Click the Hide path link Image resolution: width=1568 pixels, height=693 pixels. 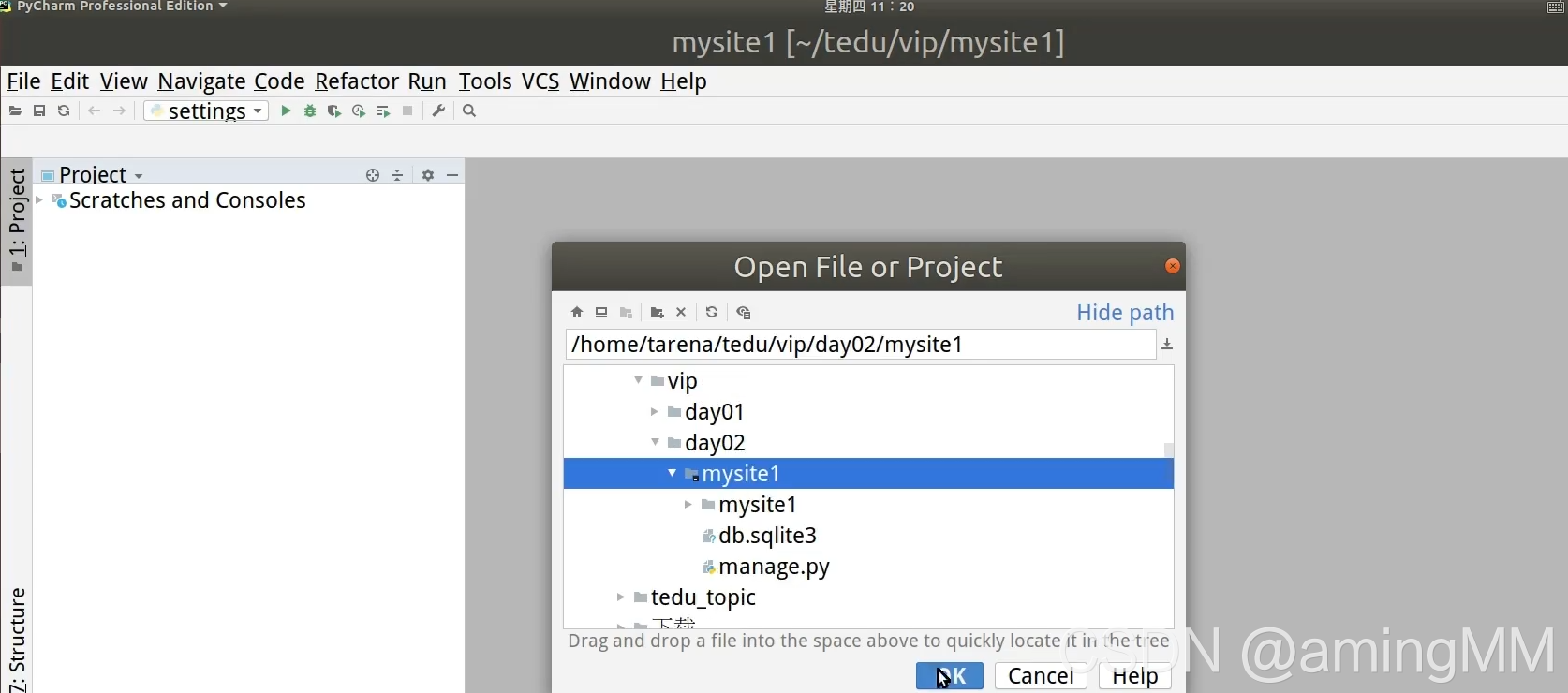[x=1125, y=313]
